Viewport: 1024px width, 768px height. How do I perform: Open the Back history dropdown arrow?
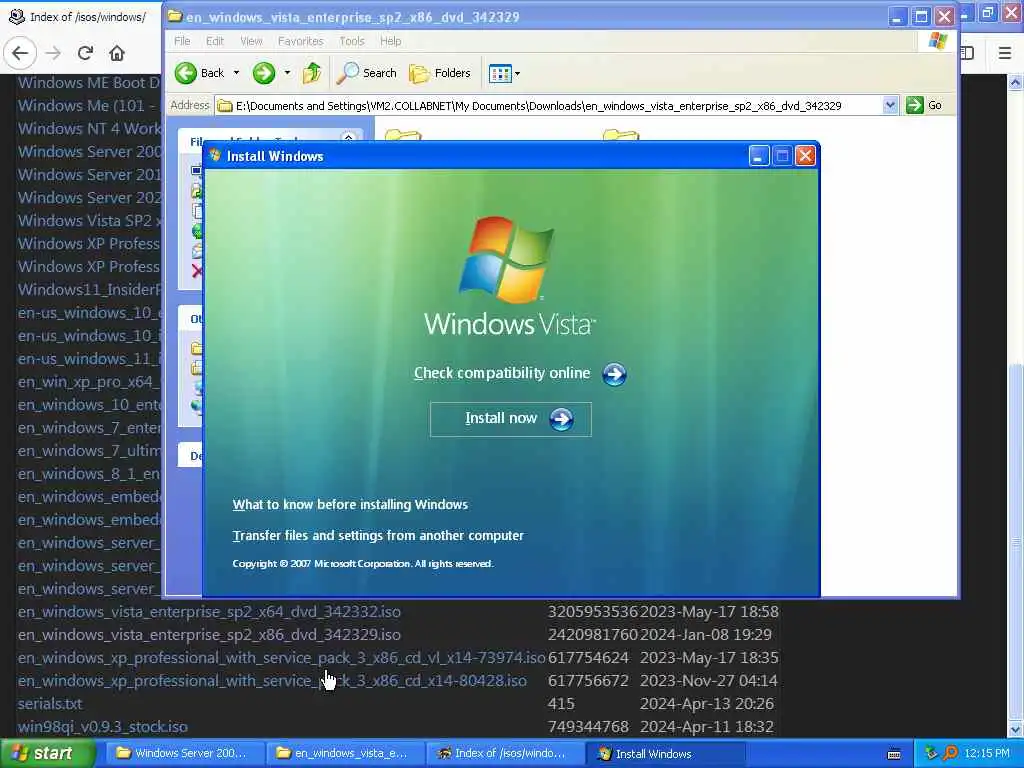236,73
